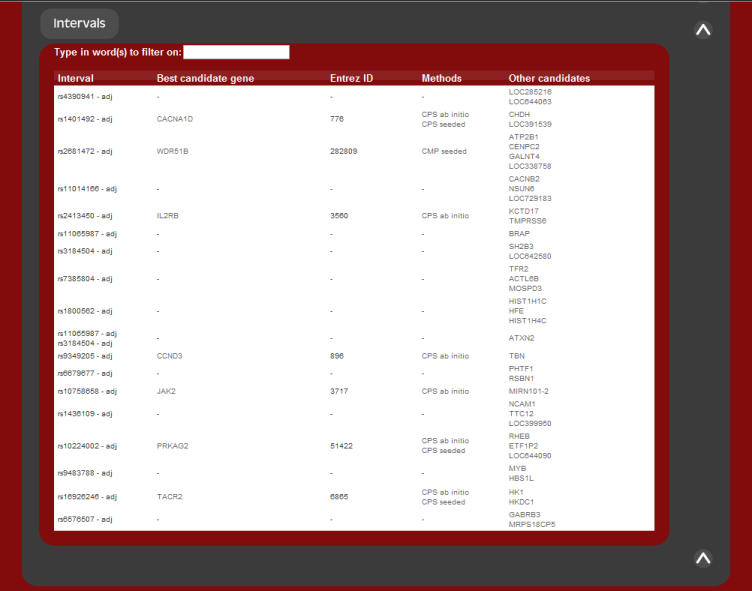
Task: Click candidate MOSPD3
Action: 525,288
